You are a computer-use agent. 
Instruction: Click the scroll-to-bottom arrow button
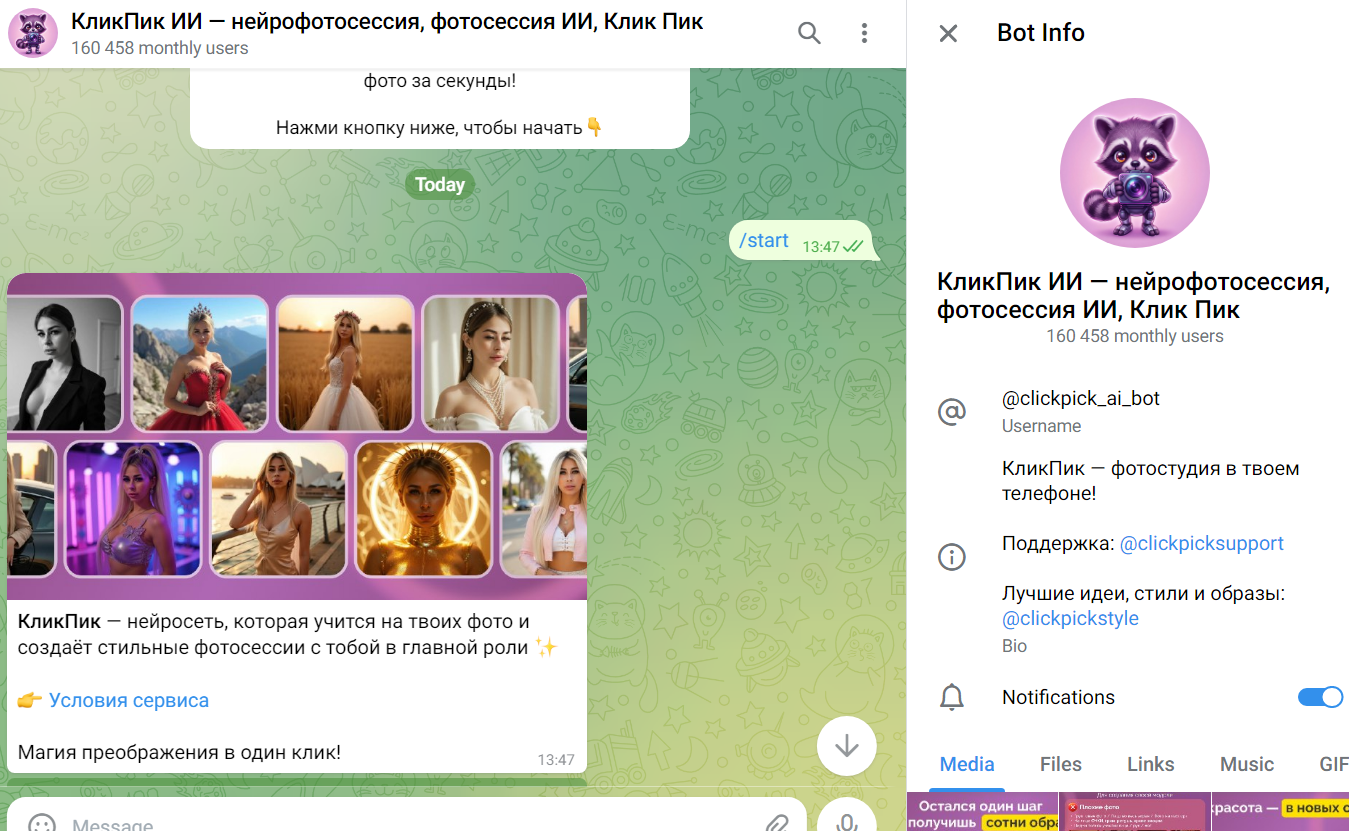(x=846, y=746)
